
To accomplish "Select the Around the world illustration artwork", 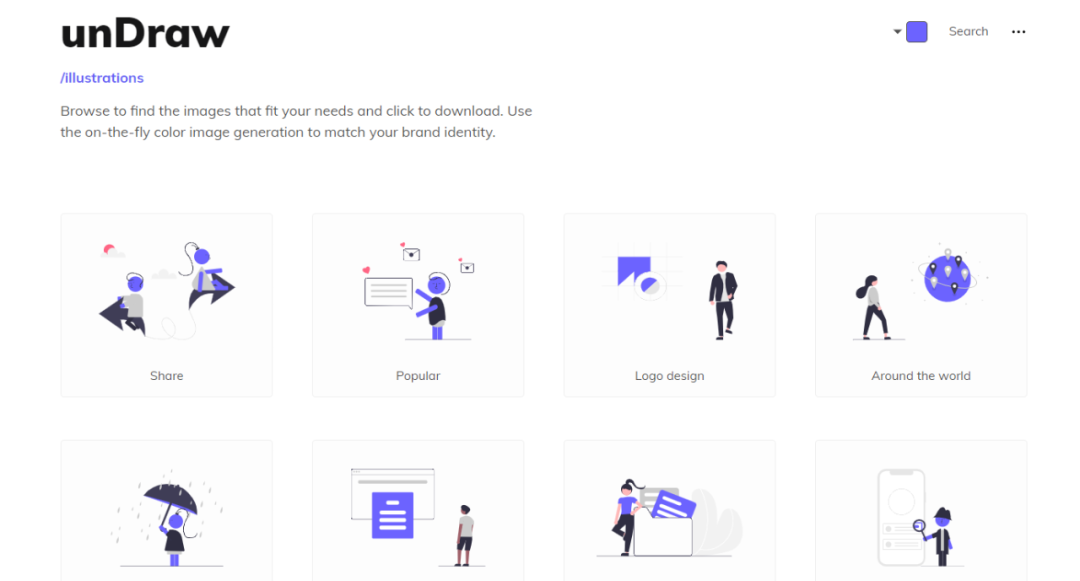I will point(921,292).
